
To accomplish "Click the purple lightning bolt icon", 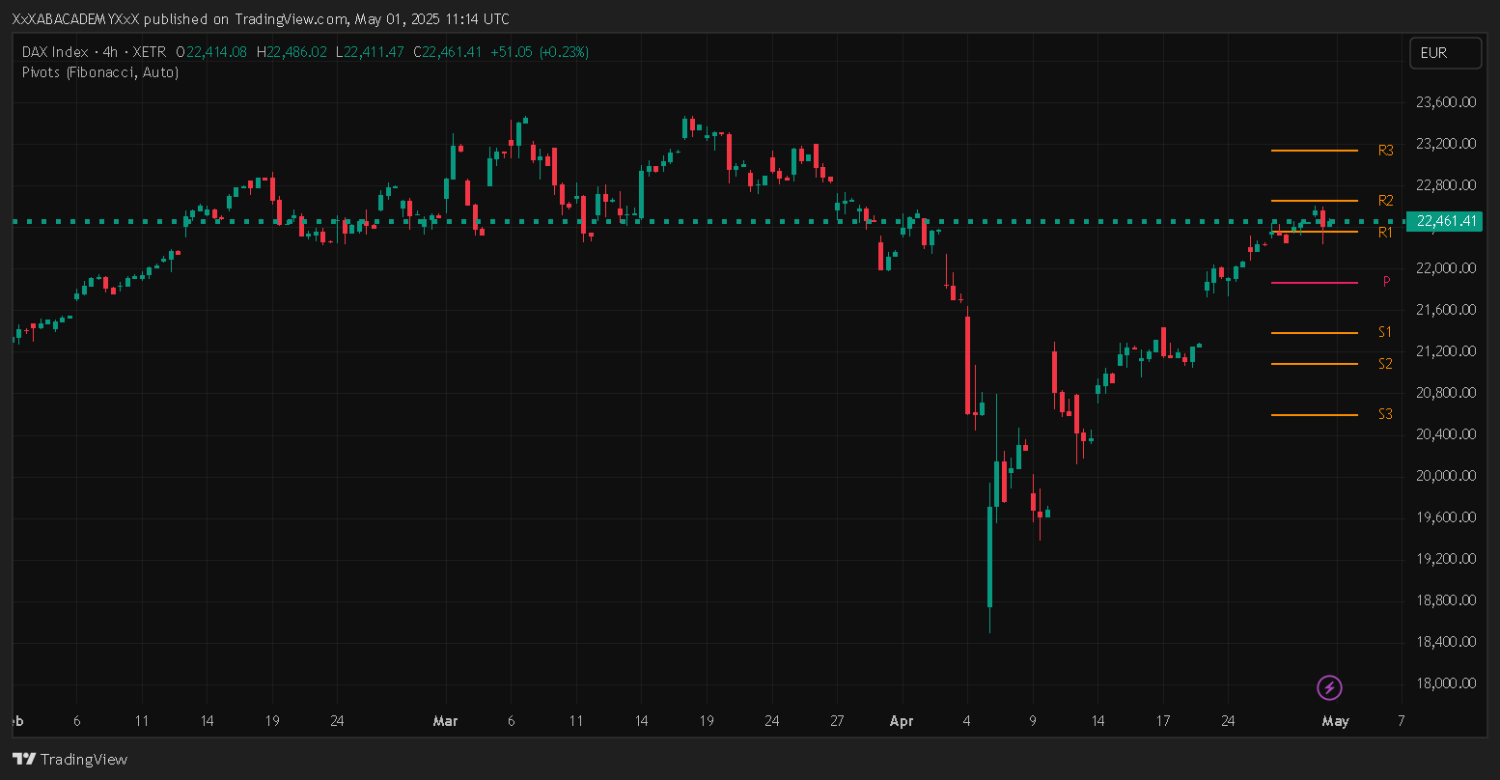I will coord(1329,687).
